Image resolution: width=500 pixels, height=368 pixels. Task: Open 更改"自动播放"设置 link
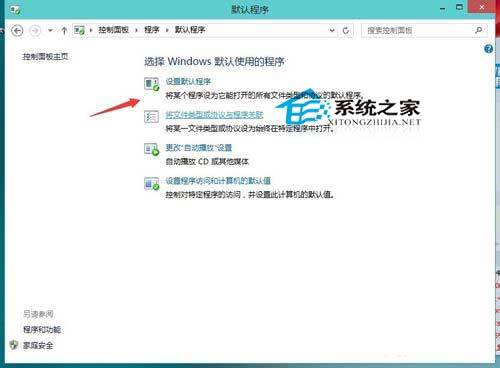click(x=199, y=148)
